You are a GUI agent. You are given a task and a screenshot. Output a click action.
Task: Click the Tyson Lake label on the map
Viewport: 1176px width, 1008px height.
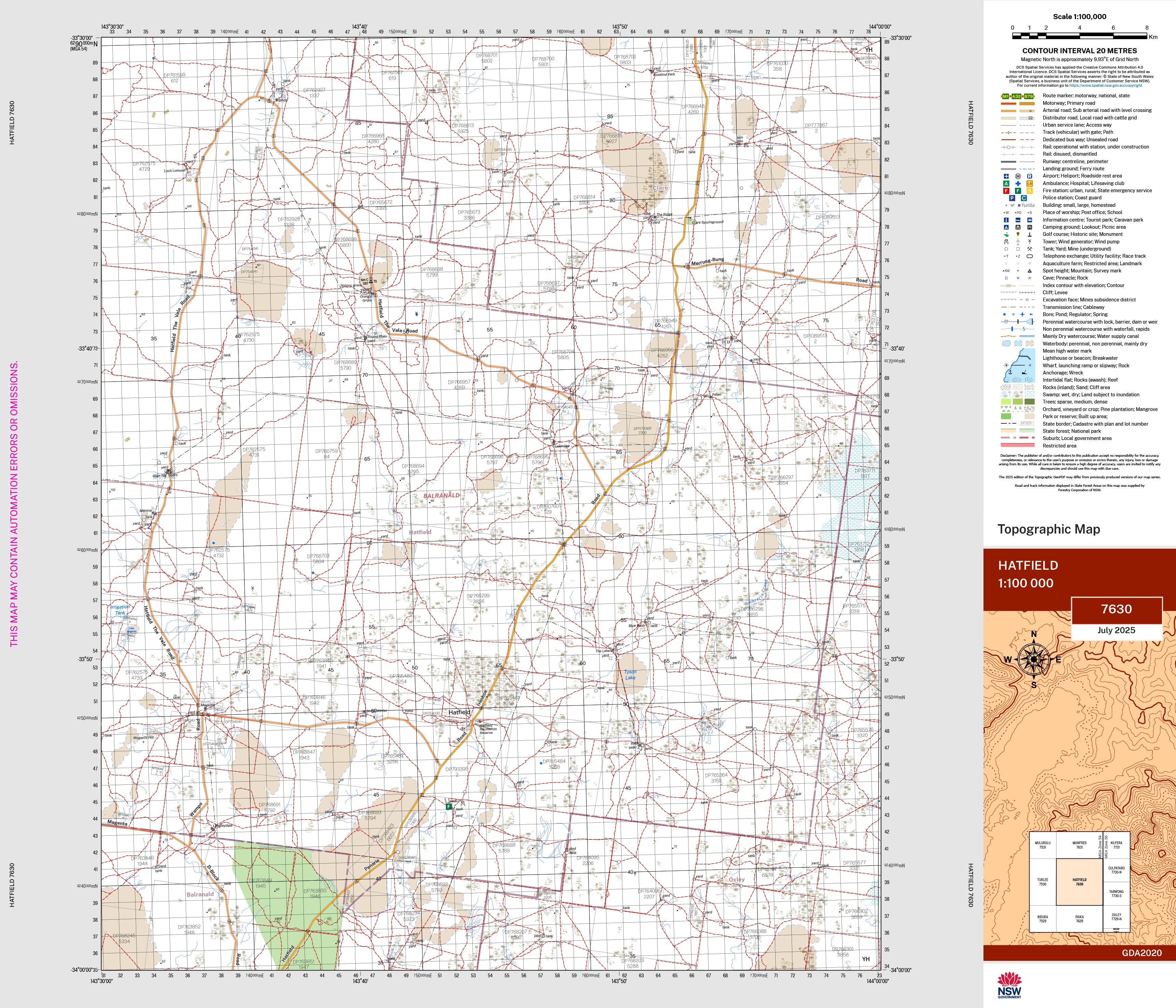tap(630, 674)
